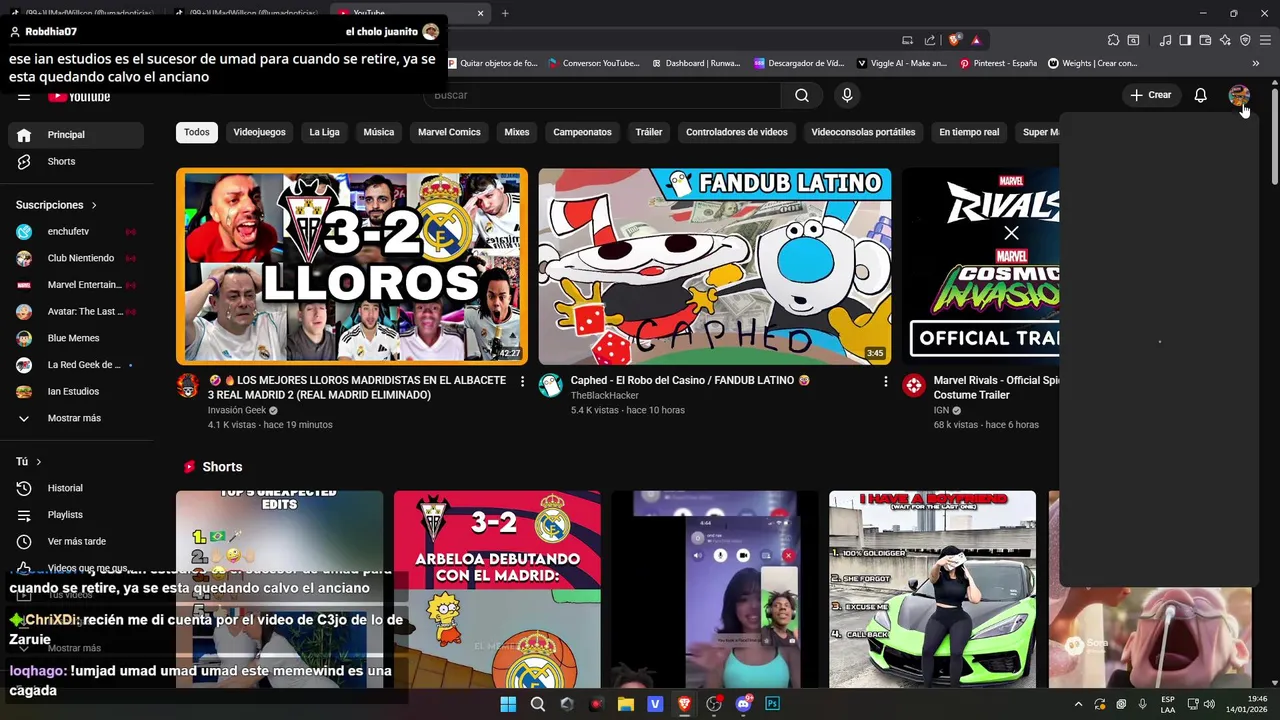Open the Invasión Geek channel link
This screenshot has width=1280, height=720.
click(237, 410)
